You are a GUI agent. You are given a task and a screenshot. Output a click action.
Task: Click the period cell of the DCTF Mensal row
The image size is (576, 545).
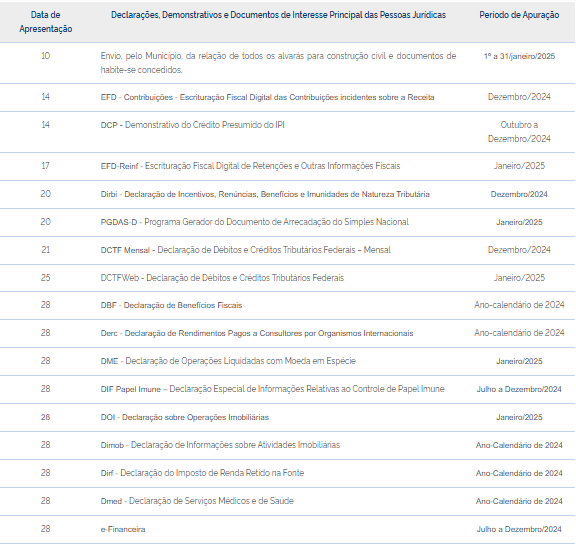[519, 250]
